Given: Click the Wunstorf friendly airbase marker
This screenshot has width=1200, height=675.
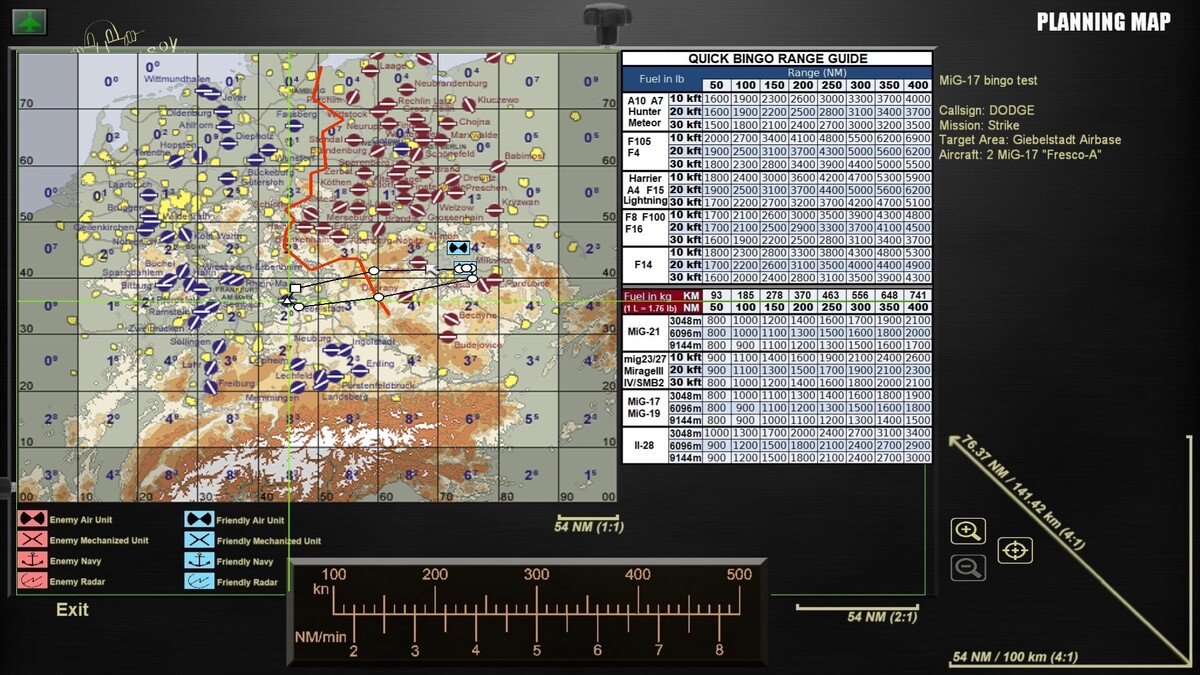Looking at the screenshot, I should (x=268, y=150).
